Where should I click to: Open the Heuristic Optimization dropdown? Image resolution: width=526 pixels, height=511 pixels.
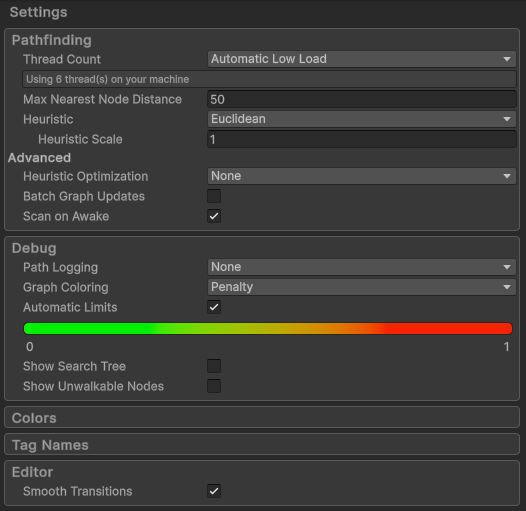(x=362, y=176)
